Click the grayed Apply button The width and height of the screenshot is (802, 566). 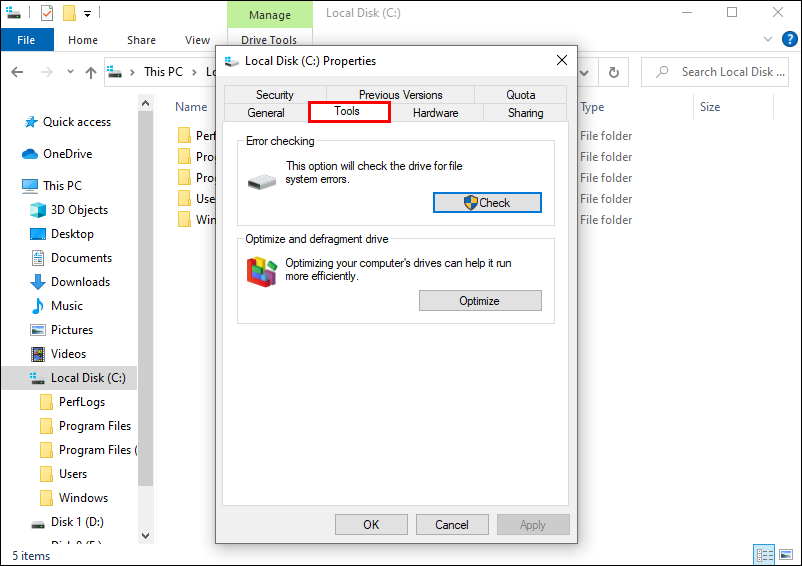(x=533, y=525)
